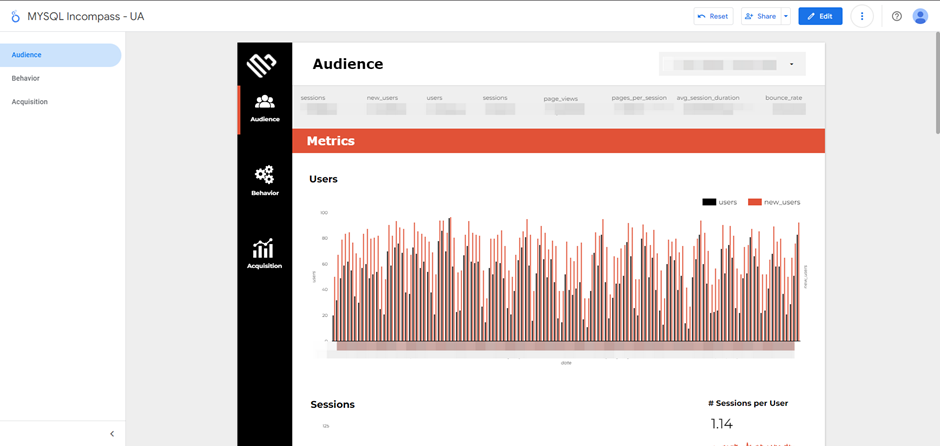Click the Audience people icon in the black sidebar
Screen dimensions: 940x446
pyautogui.click(x=265, y=102)
